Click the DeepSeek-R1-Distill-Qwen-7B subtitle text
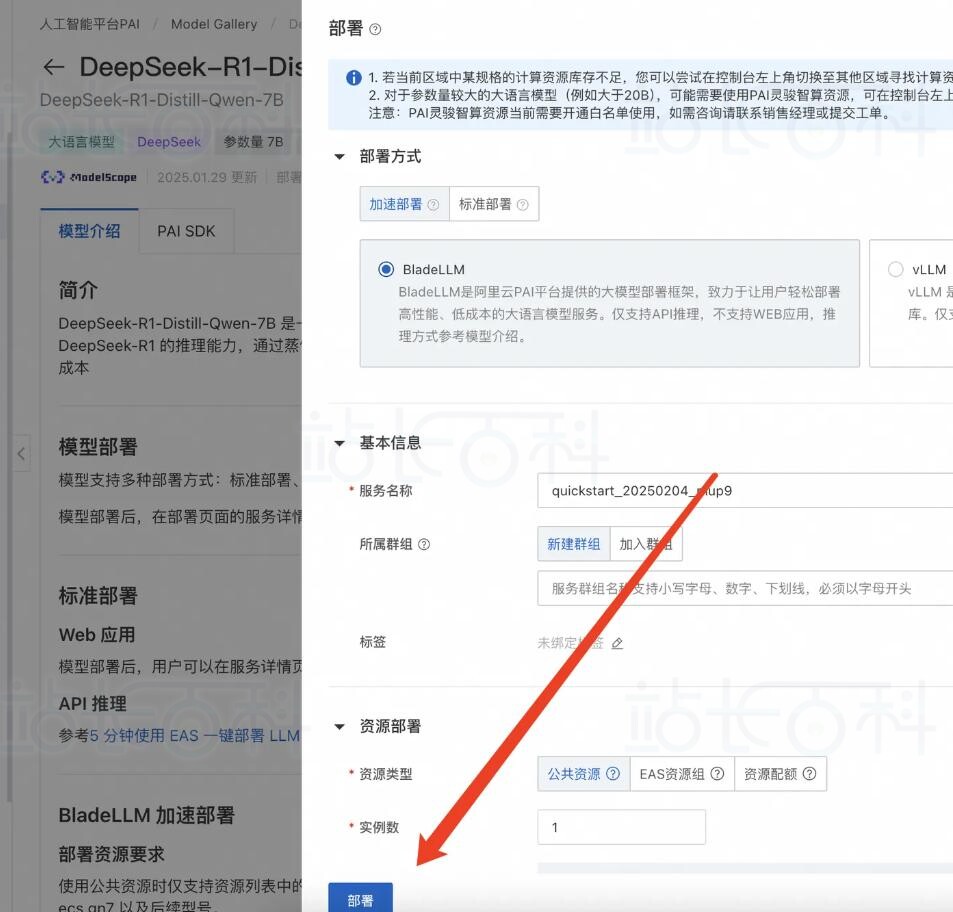 162,100
